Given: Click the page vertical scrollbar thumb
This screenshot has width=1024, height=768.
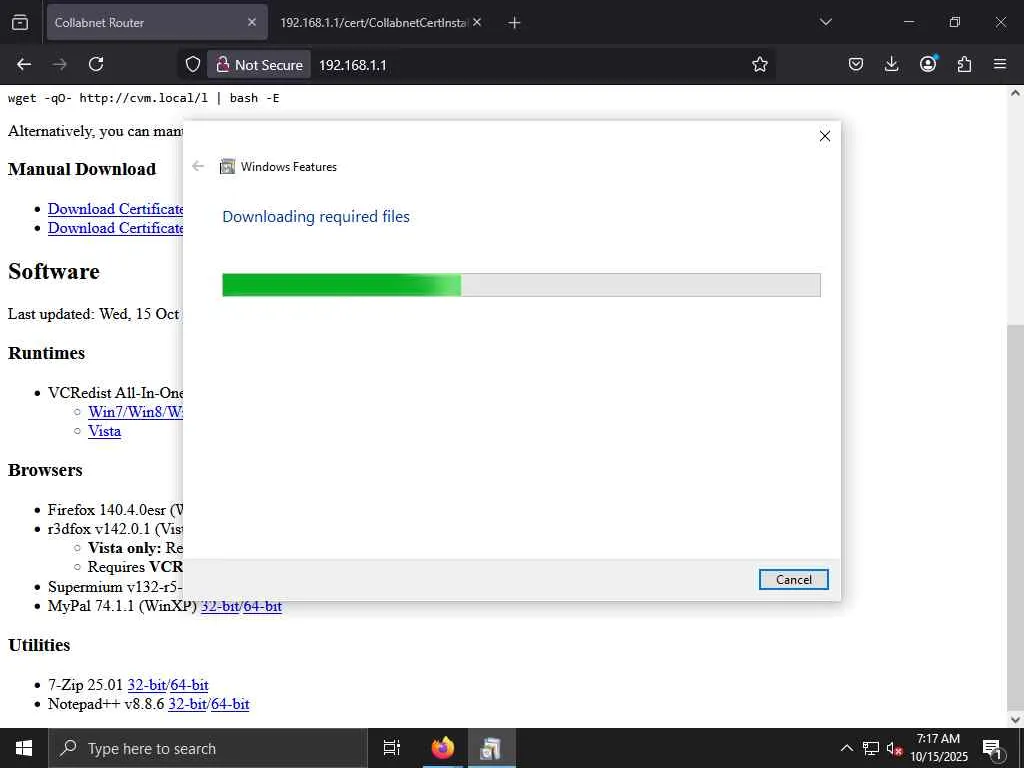Looking at the screenshot, I should coord(1015,516).
